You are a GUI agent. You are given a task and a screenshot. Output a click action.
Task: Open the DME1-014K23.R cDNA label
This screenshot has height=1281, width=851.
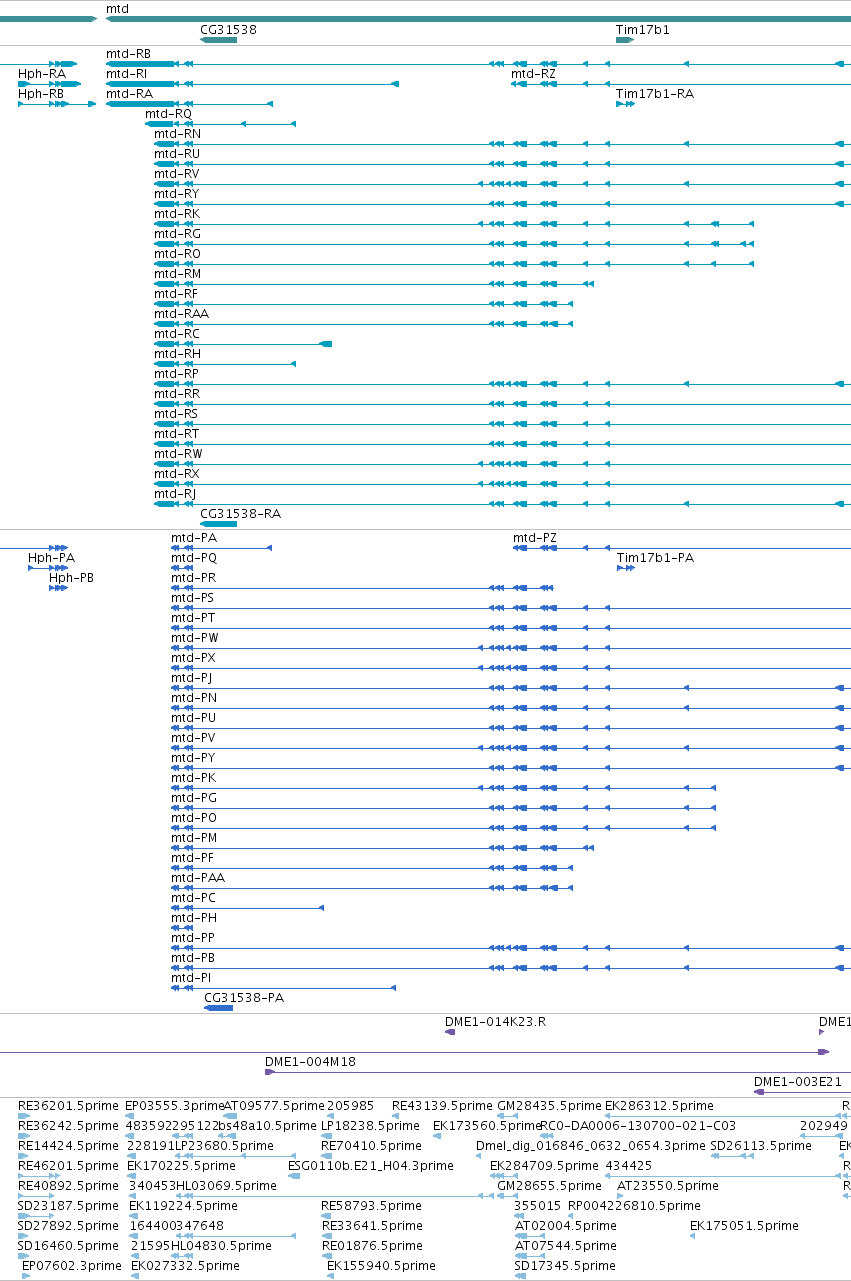coord(495,1022)
